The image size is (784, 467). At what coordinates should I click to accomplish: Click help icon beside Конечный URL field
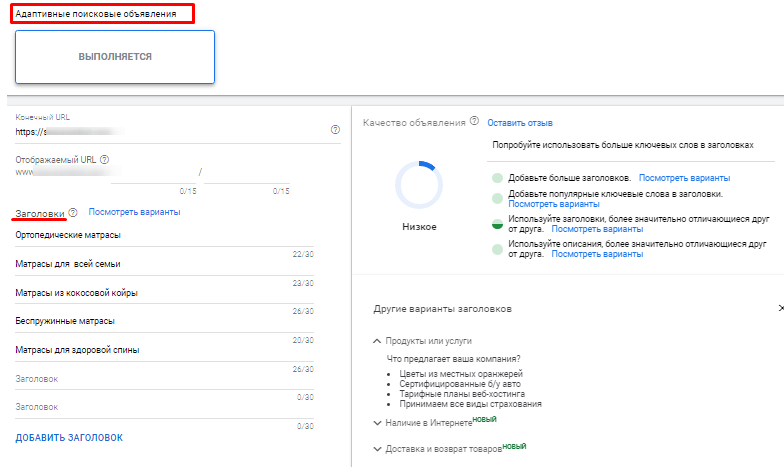click(x=335, y=130)
